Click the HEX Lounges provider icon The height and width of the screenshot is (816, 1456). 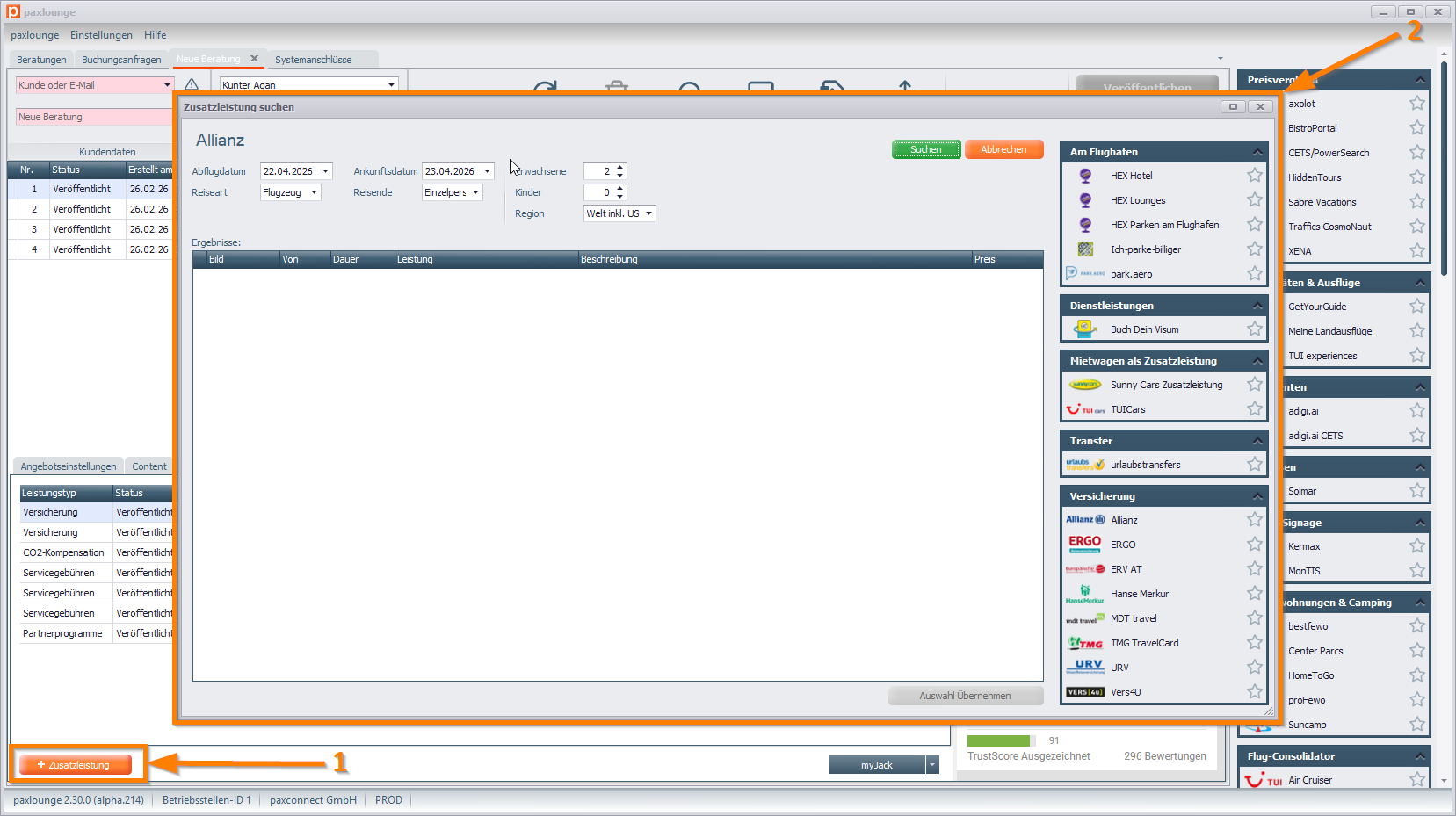click(x=1085, y=200)
